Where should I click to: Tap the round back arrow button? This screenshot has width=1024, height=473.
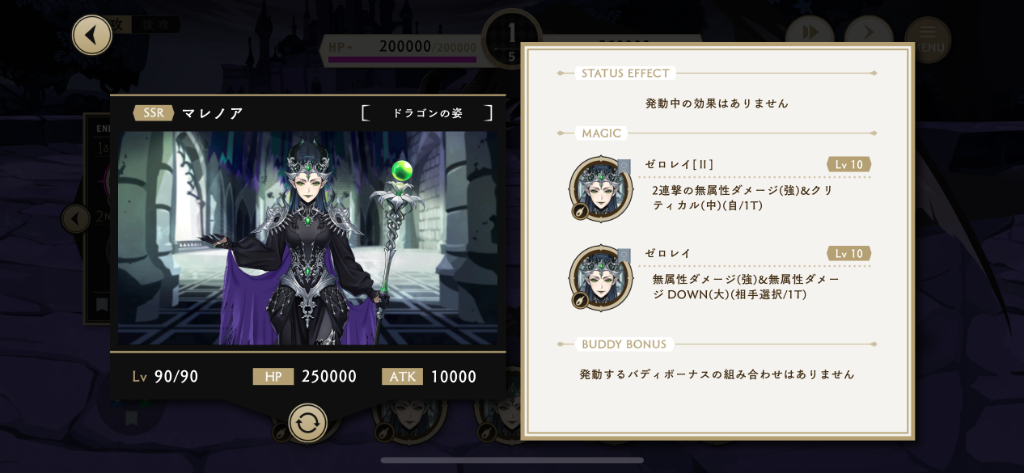coord(92,35)
